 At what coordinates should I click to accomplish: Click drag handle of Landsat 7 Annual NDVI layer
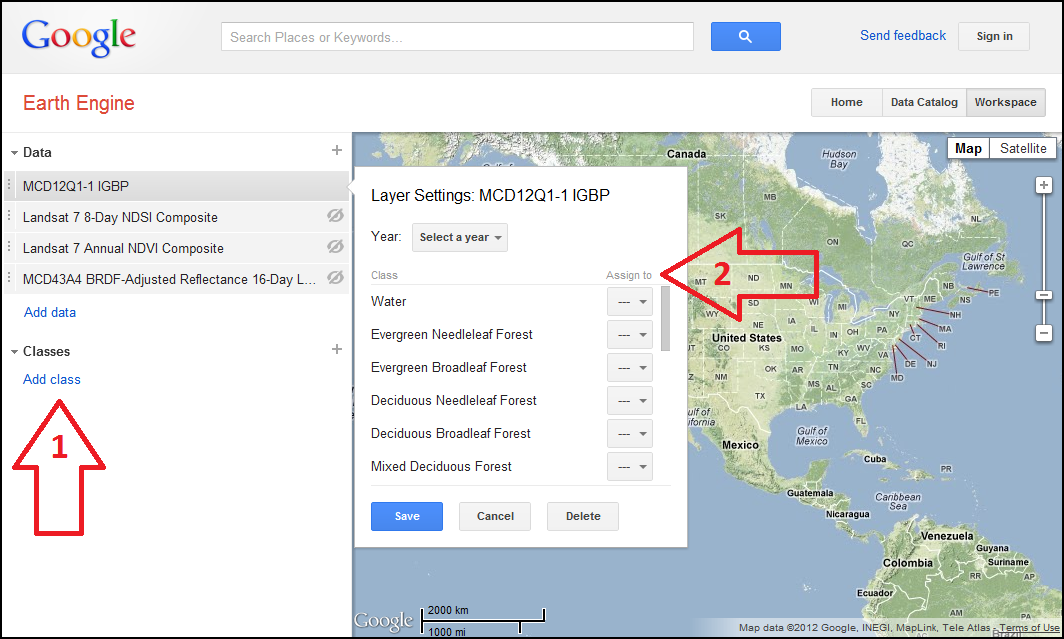click(x=9, y=248)
